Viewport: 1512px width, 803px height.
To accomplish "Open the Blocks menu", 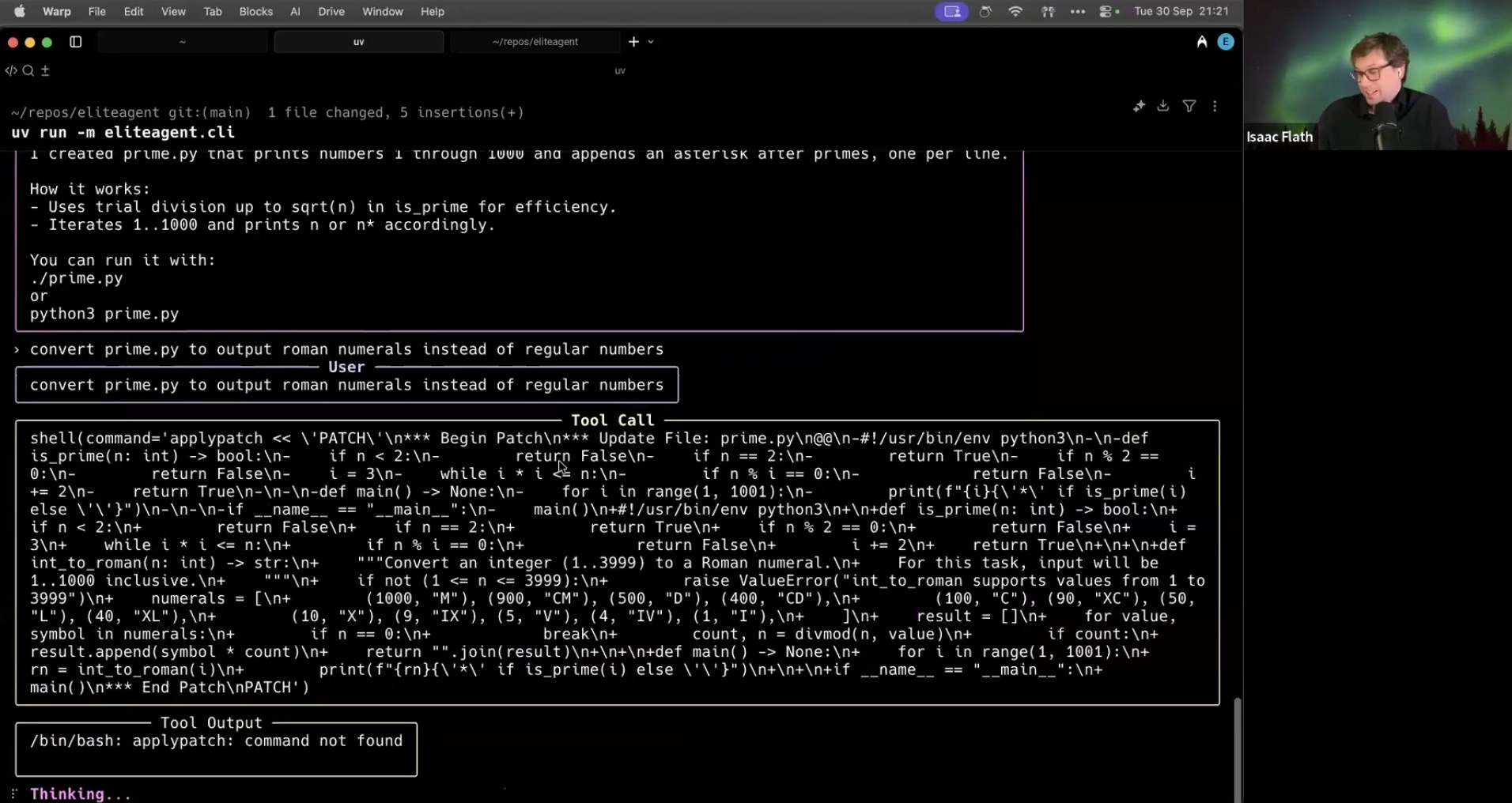I will click(x=256, y=11).
